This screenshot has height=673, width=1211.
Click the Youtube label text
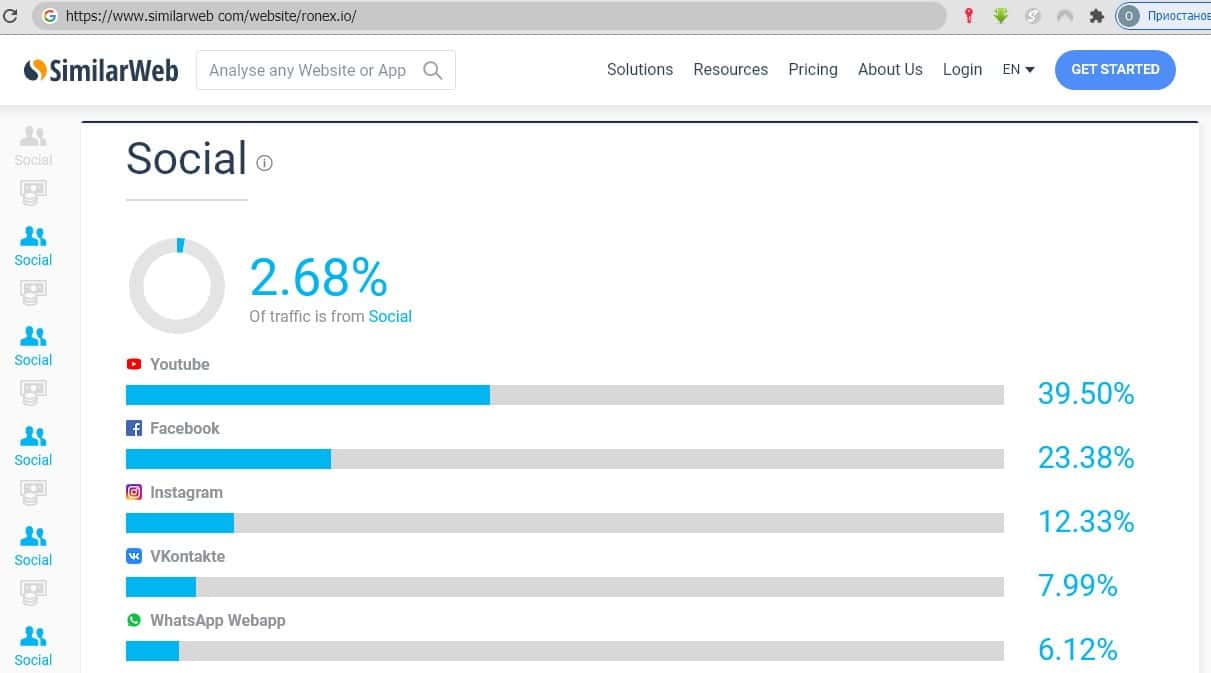click(180, 364)
